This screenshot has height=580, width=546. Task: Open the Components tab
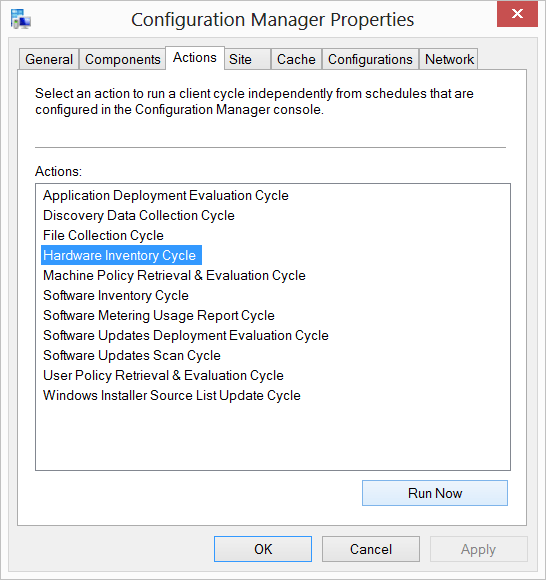pos(122,59)
